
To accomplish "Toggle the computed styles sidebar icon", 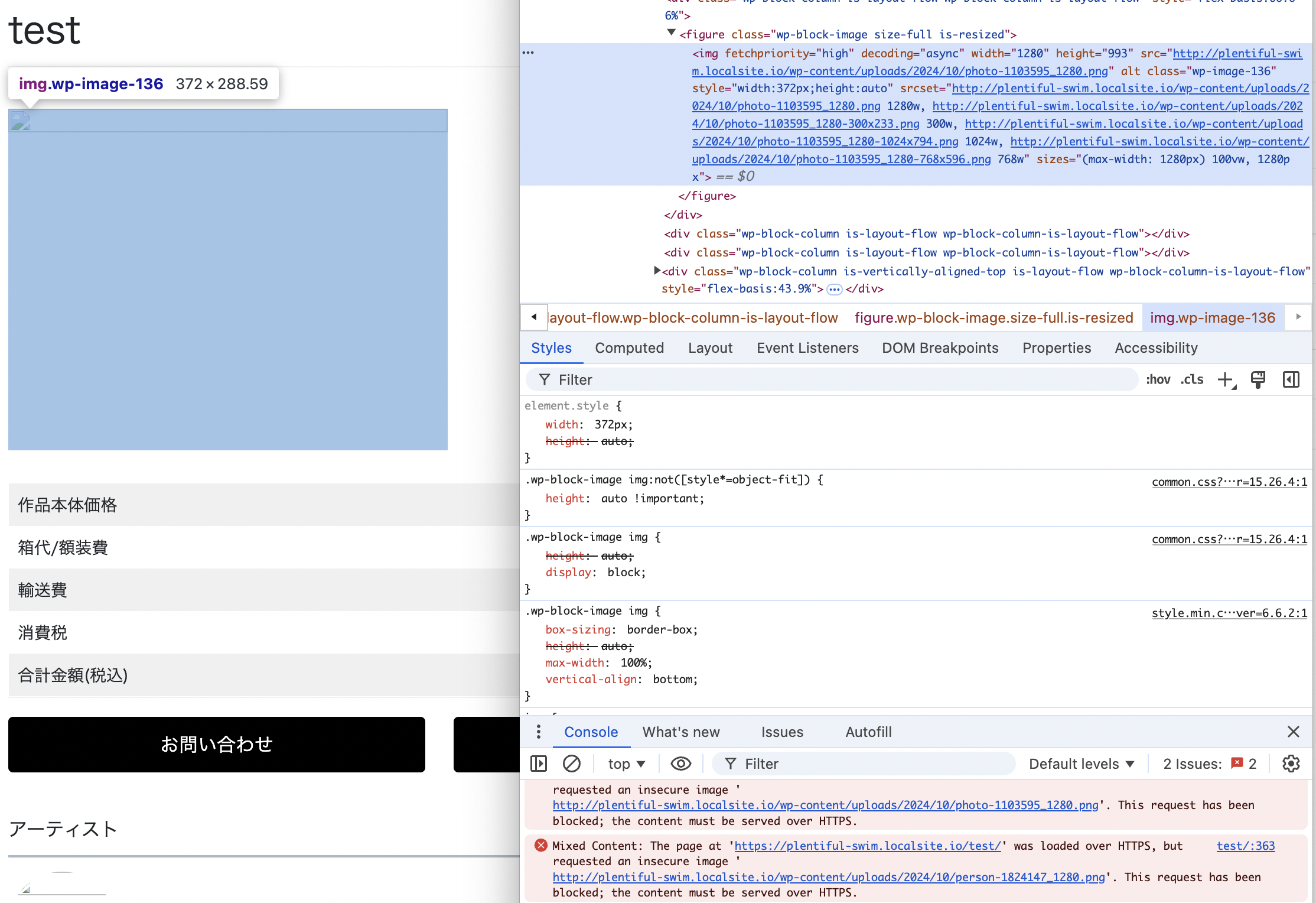I will click(x=1291, y=380).
